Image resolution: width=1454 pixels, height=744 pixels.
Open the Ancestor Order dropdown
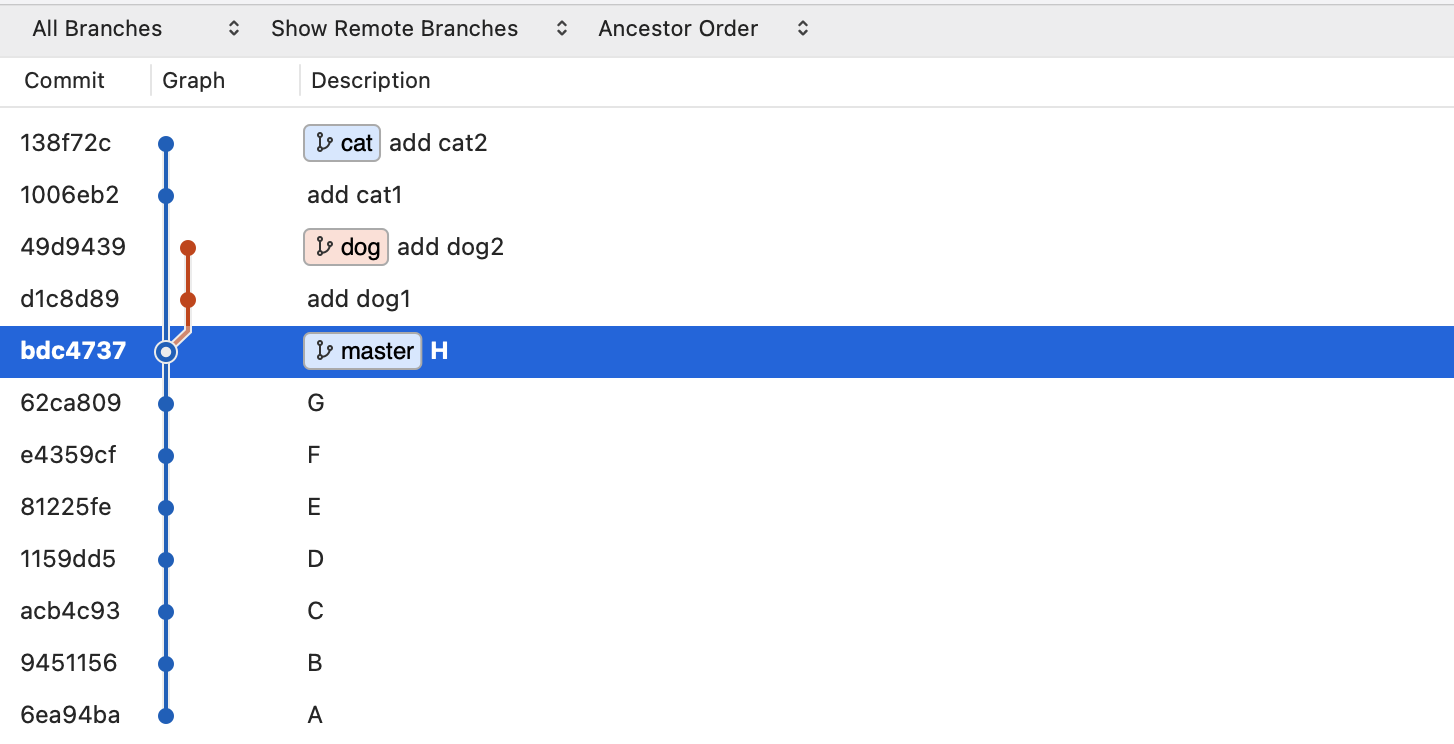702,29
